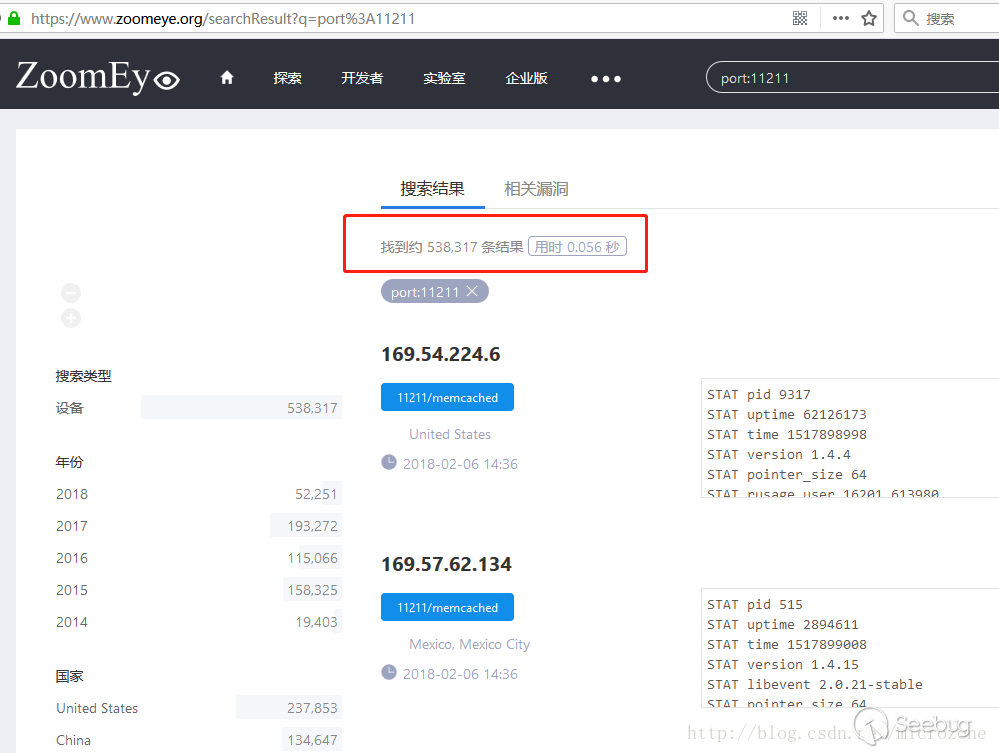Open the 探索 menu item
Screen dimensions: 999x753
(x=287, y=78)
